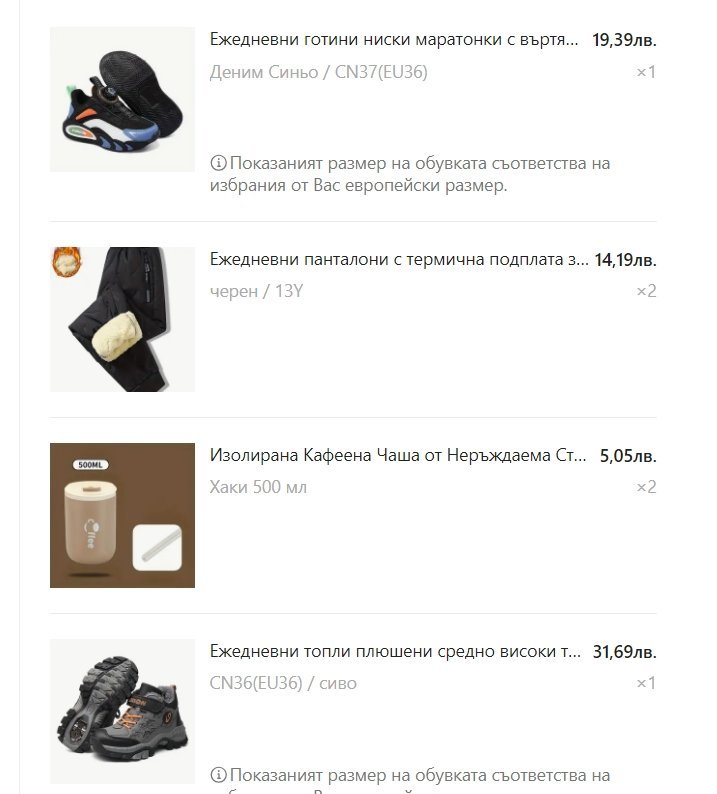
Task: Click the info icon under the sneakers listing
Action: click(x=218, y=163)
